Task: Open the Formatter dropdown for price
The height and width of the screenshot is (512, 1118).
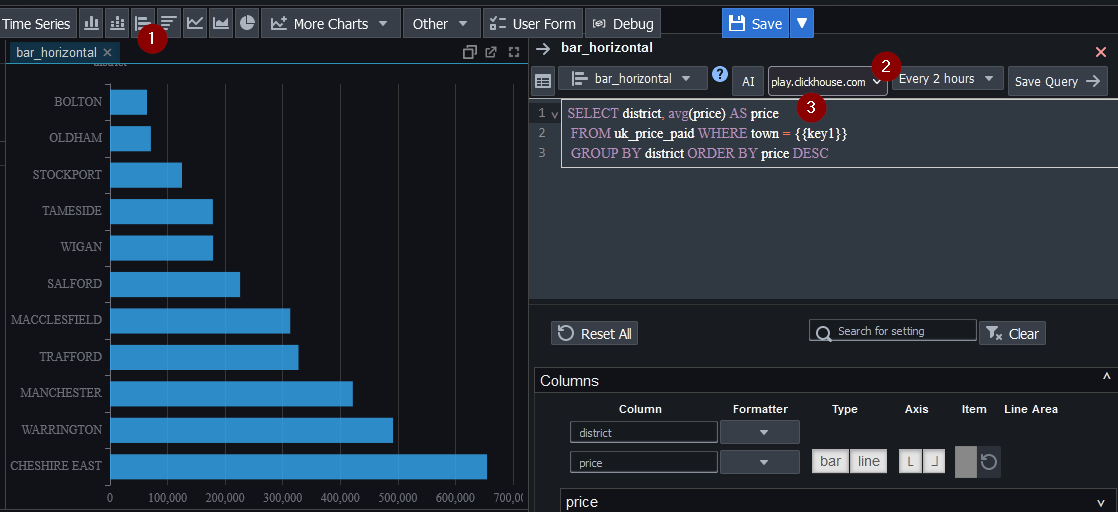Action: pos(760,462)
